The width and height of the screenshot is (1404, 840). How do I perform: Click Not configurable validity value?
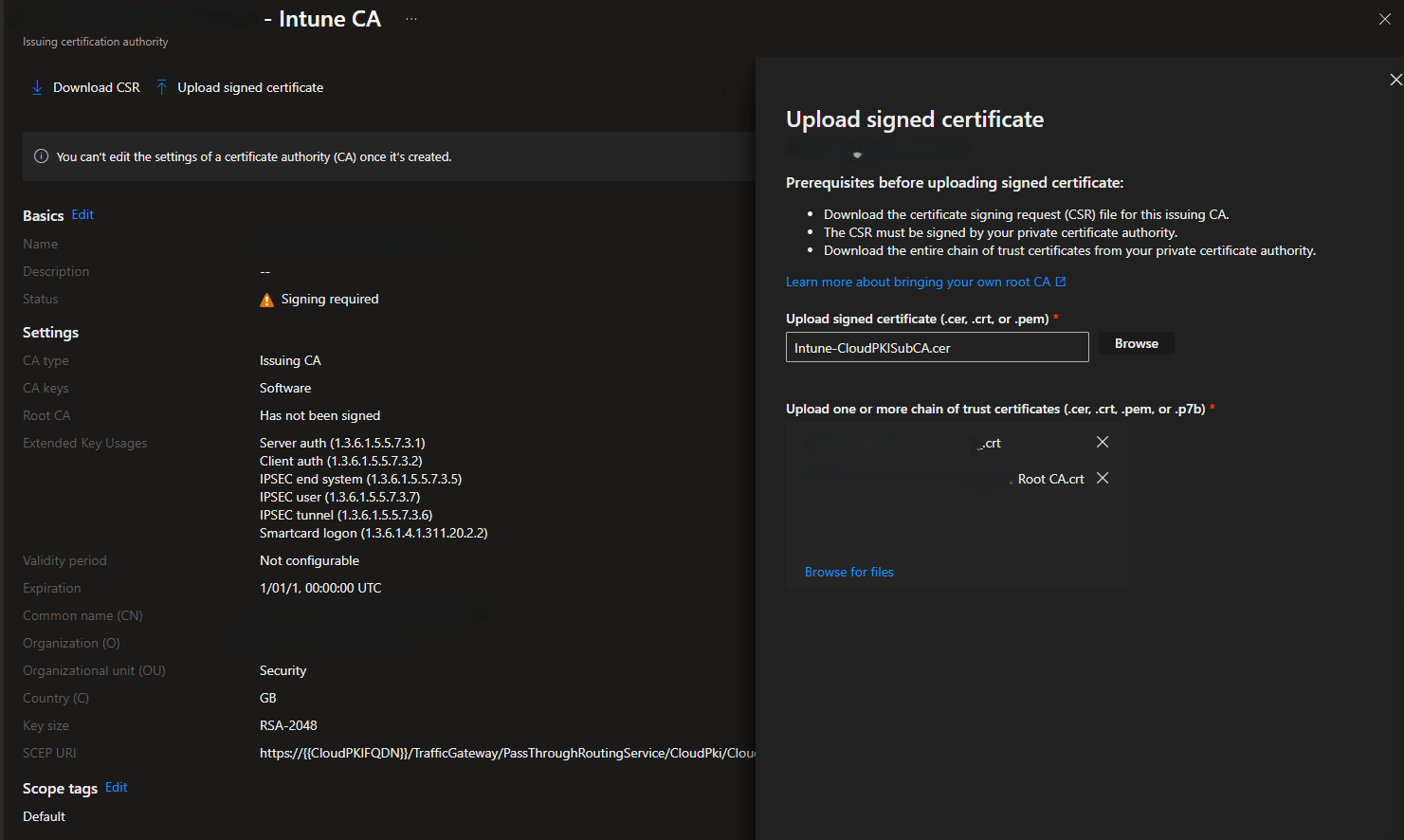[x=309, y=561]
